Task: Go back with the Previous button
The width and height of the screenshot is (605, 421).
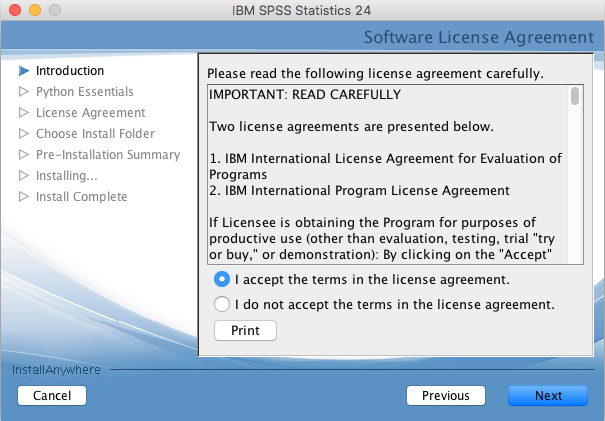Action: [x=446, y=396]
